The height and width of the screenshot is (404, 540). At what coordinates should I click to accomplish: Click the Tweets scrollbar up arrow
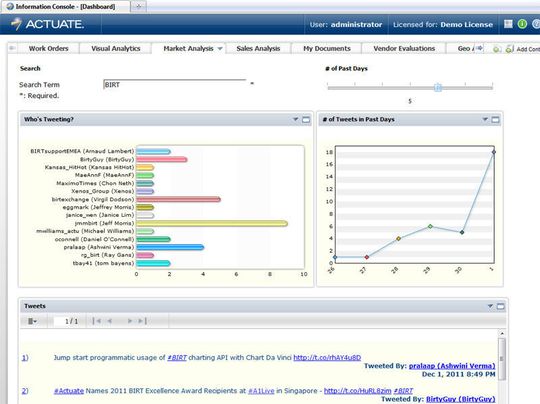(x=502, y=333)
